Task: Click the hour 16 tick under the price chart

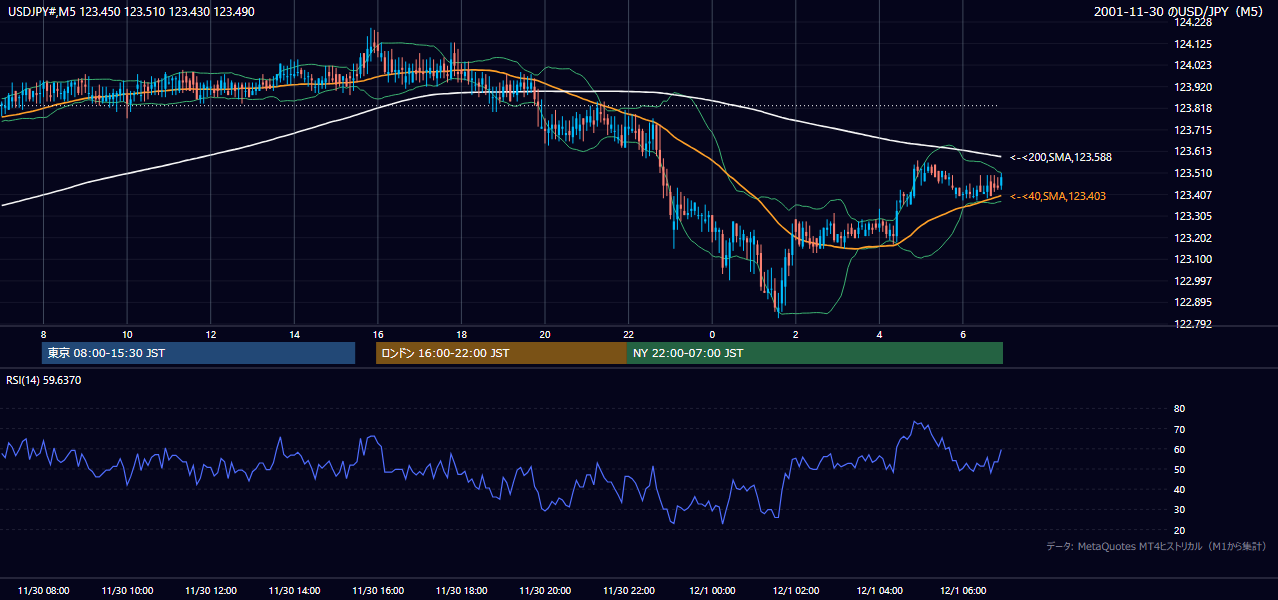Action: coord(378,334)
